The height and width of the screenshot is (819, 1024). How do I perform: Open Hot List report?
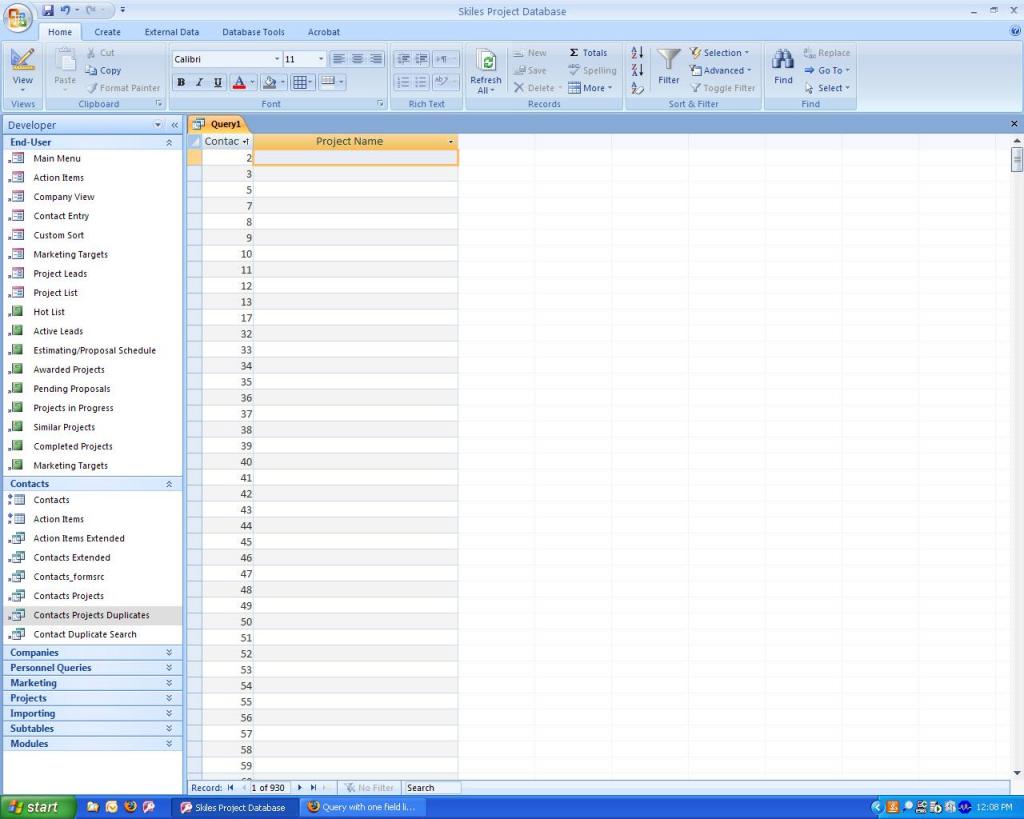(x=49, y=312)
